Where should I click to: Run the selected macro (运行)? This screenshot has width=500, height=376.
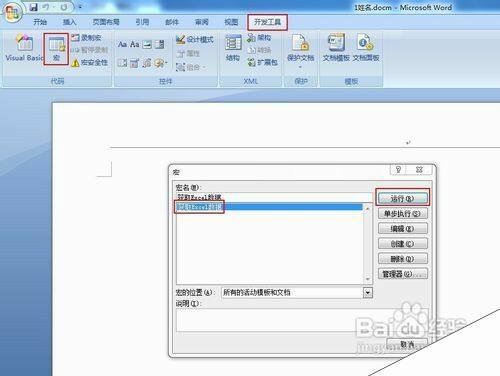point(402,199)
